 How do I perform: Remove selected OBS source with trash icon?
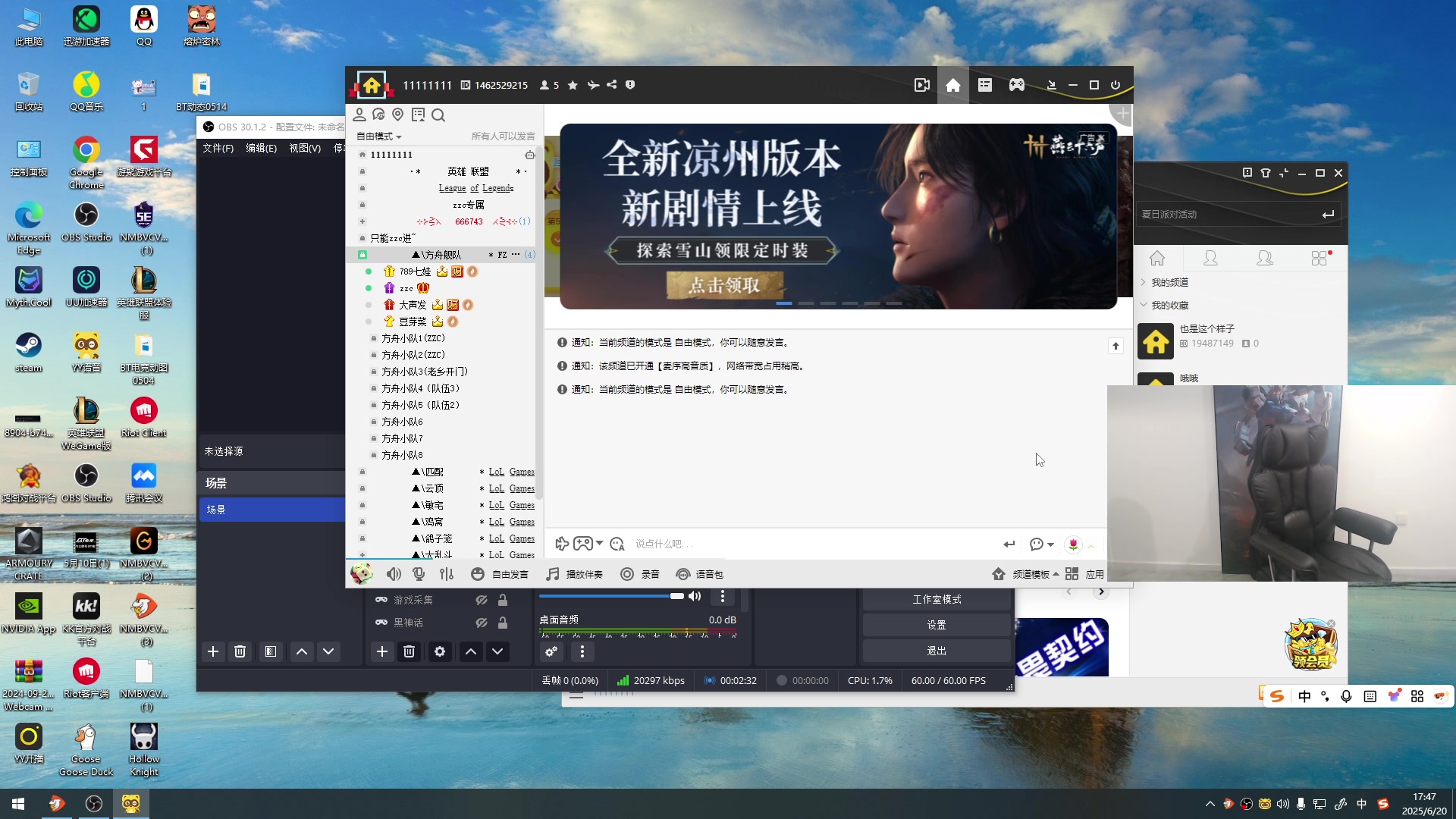[409, 651]
